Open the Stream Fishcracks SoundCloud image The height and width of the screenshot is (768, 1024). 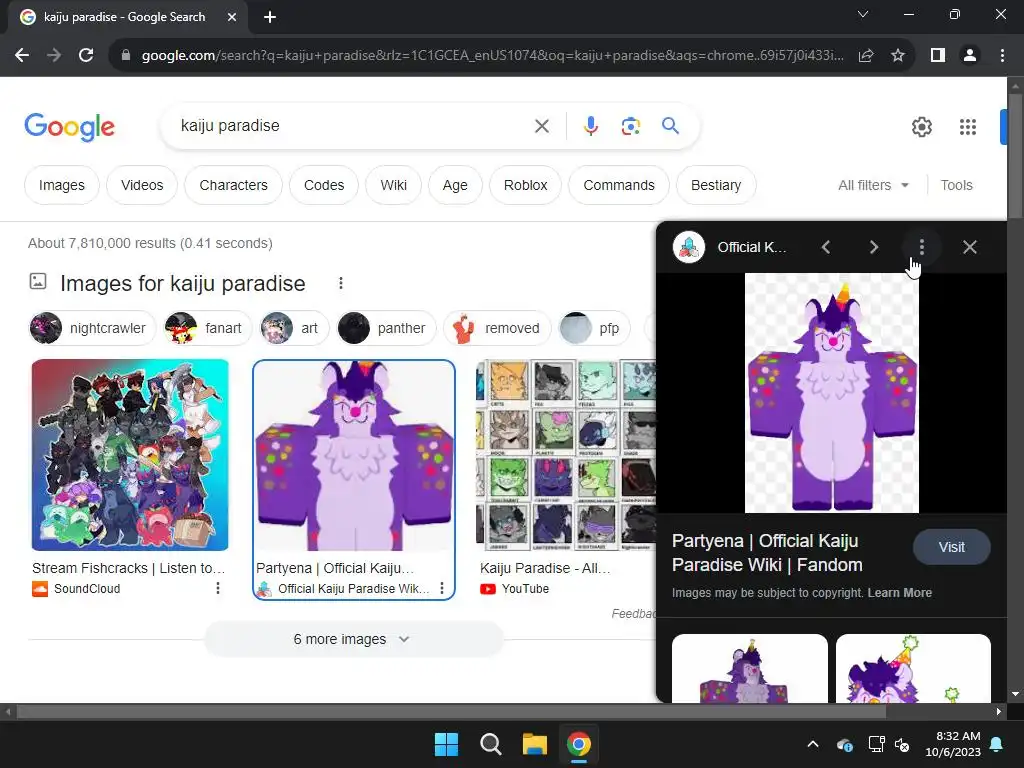(130, 455)
